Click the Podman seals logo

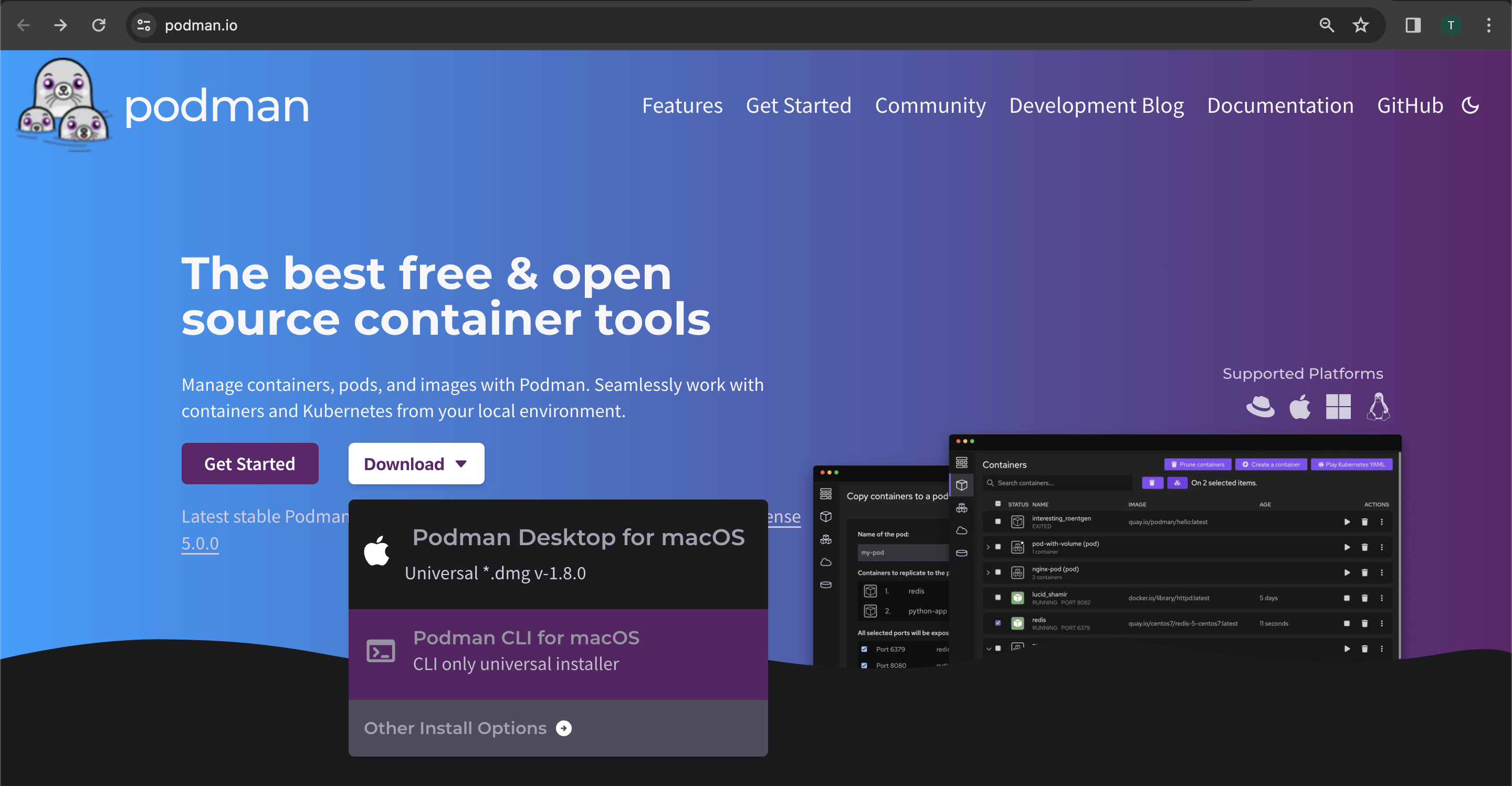64,105
